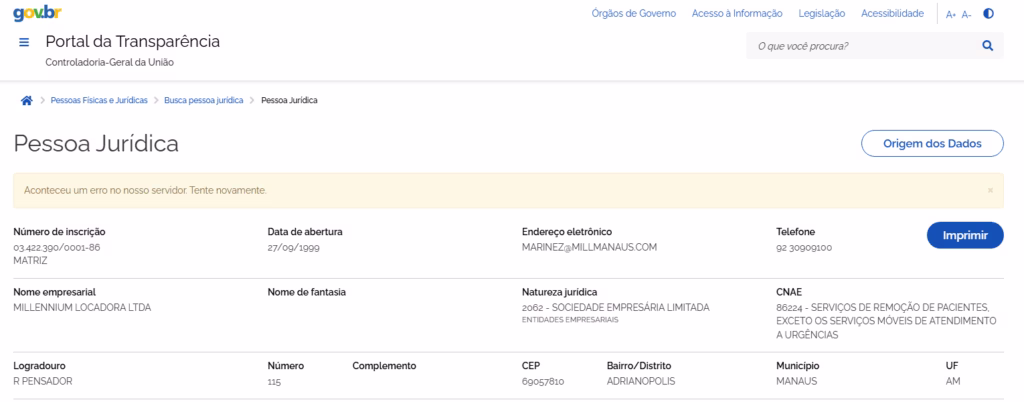This screenshot has height=402, width=1024.
Task: Click the MARINEZ@MILLMANAUS.COM email text
Action: point(589,247)
